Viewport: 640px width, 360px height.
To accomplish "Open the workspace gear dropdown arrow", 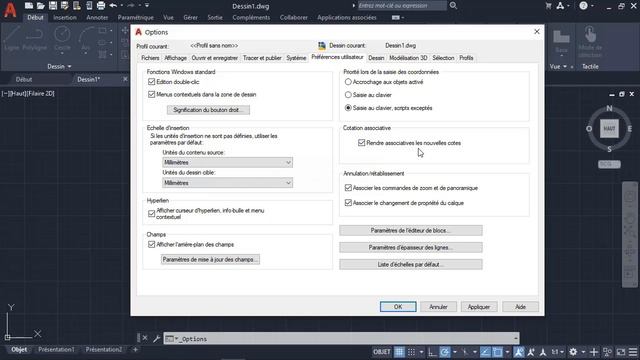I will click(583, 352).
